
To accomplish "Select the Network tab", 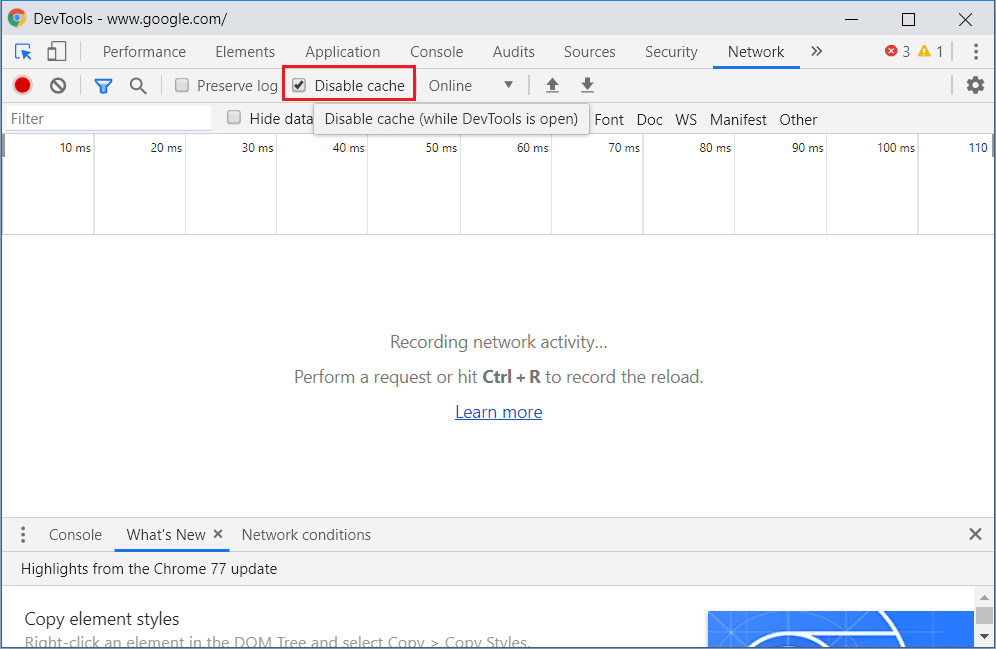I will 756,51.
